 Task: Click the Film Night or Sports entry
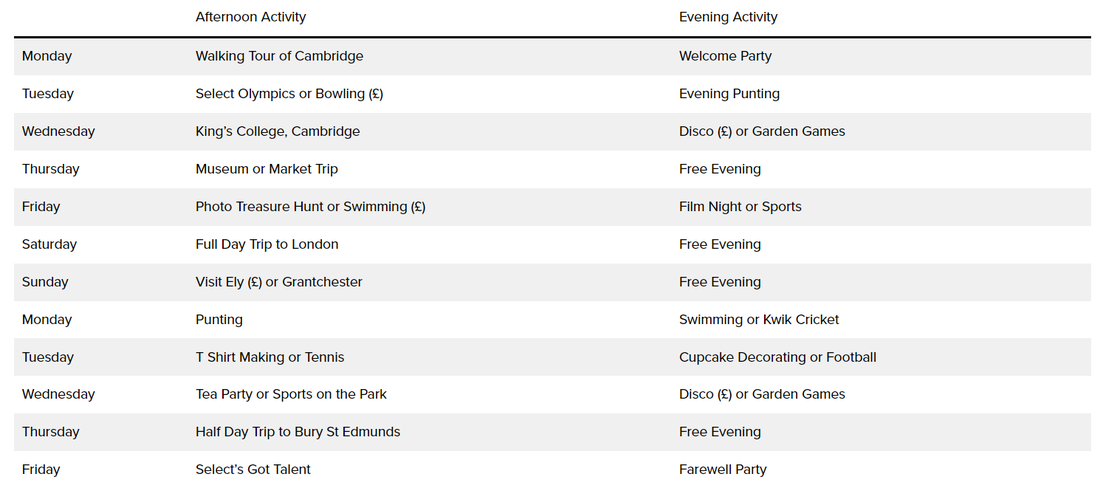coord(740,207)
